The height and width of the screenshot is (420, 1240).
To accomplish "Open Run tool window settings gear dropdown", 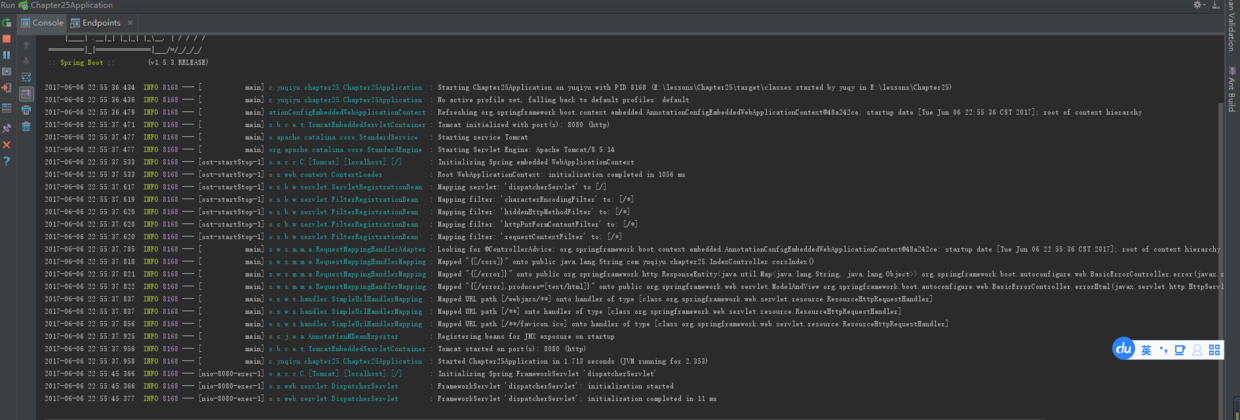I will (x=1199, y=5).
